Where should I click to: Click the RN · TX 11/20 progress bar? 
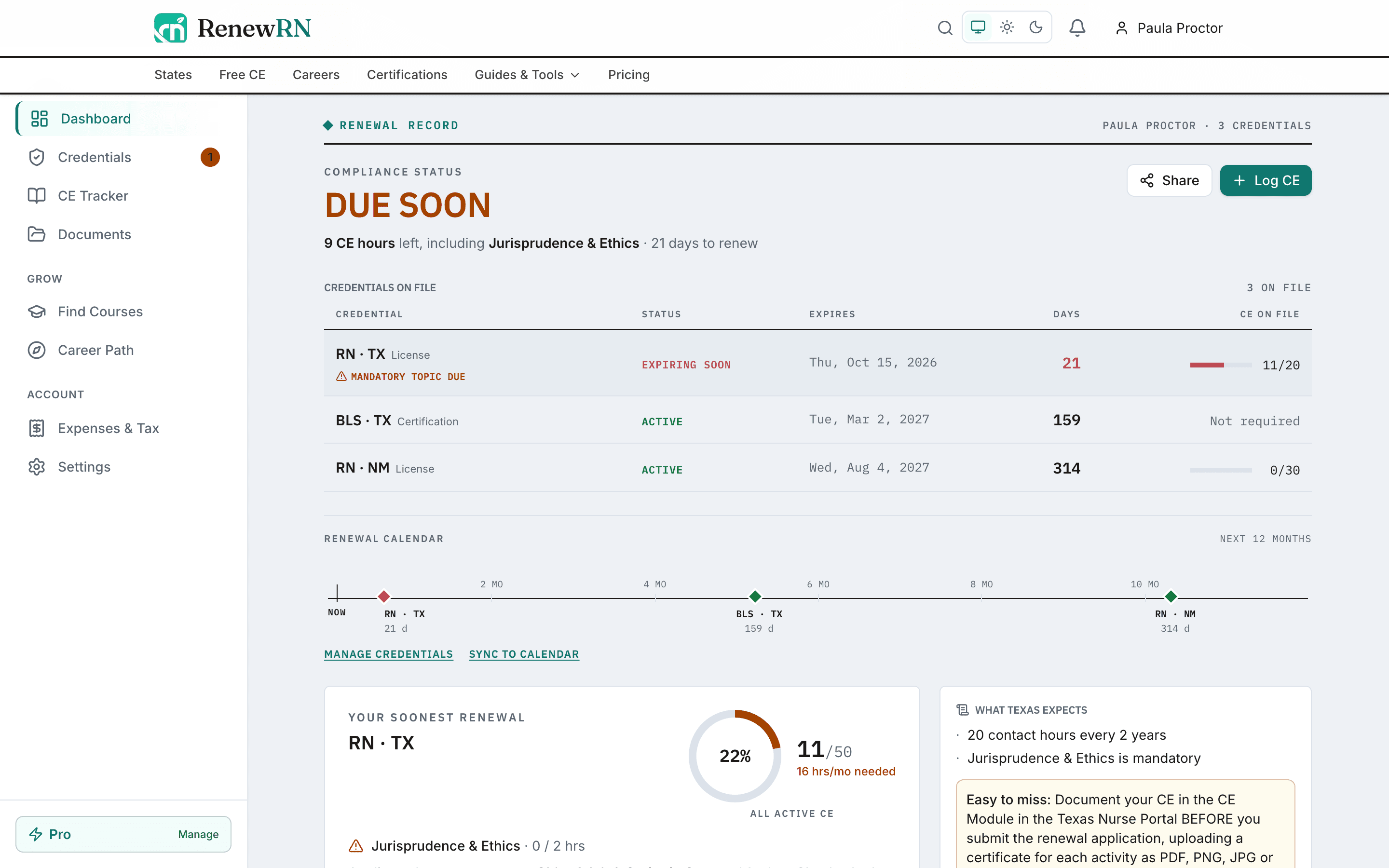pos(1221,365)
